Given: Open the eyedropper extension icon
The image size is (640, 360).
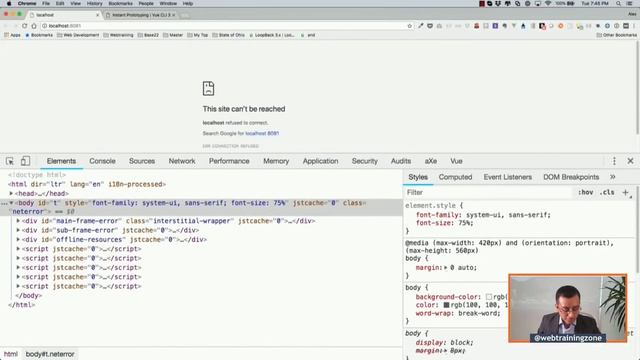Looking at the screenshot, I should click(x=421, y=26).
